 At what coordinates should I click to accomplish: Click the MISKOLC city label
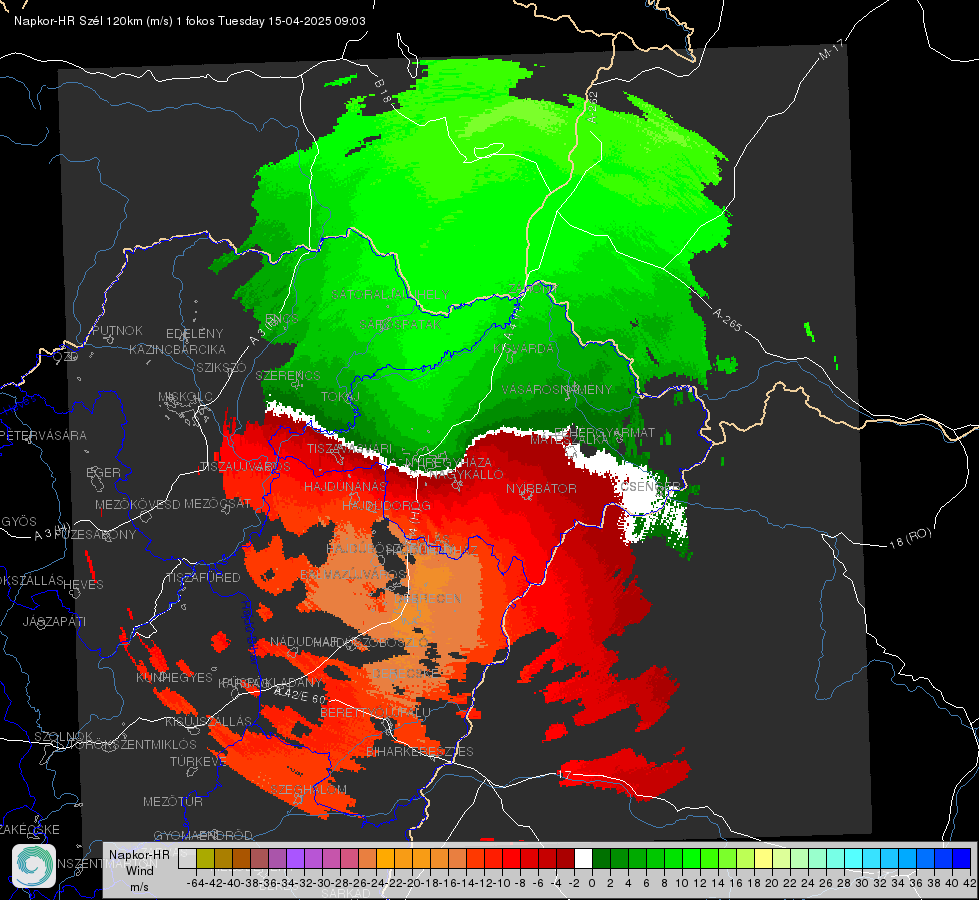pos(185,397)
